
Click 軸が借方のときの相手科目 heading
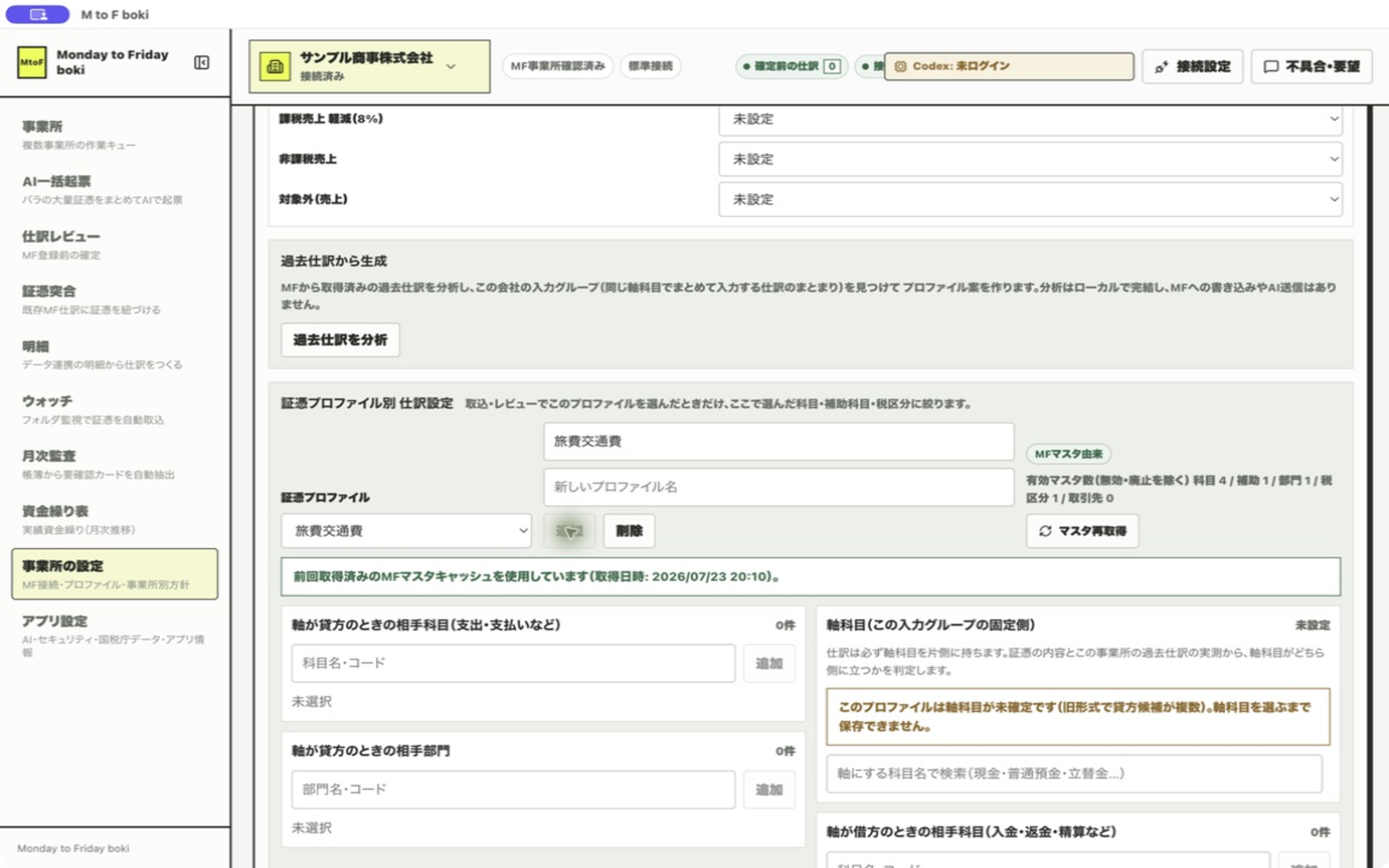(971, 832)
